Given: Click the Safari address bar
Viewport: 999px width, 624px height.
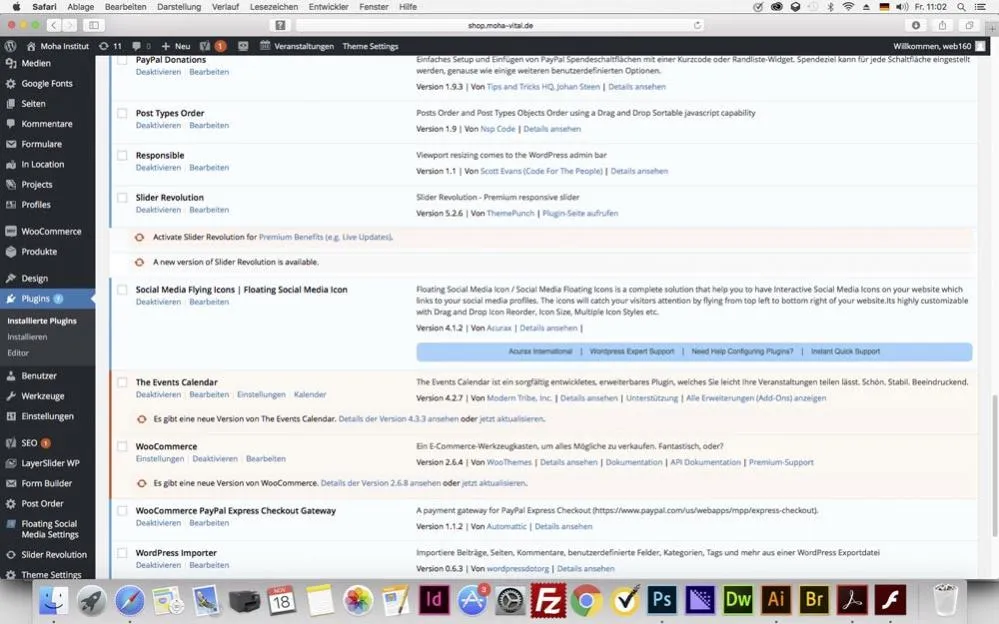Looking at the screenshot, I should click(500, 25).
